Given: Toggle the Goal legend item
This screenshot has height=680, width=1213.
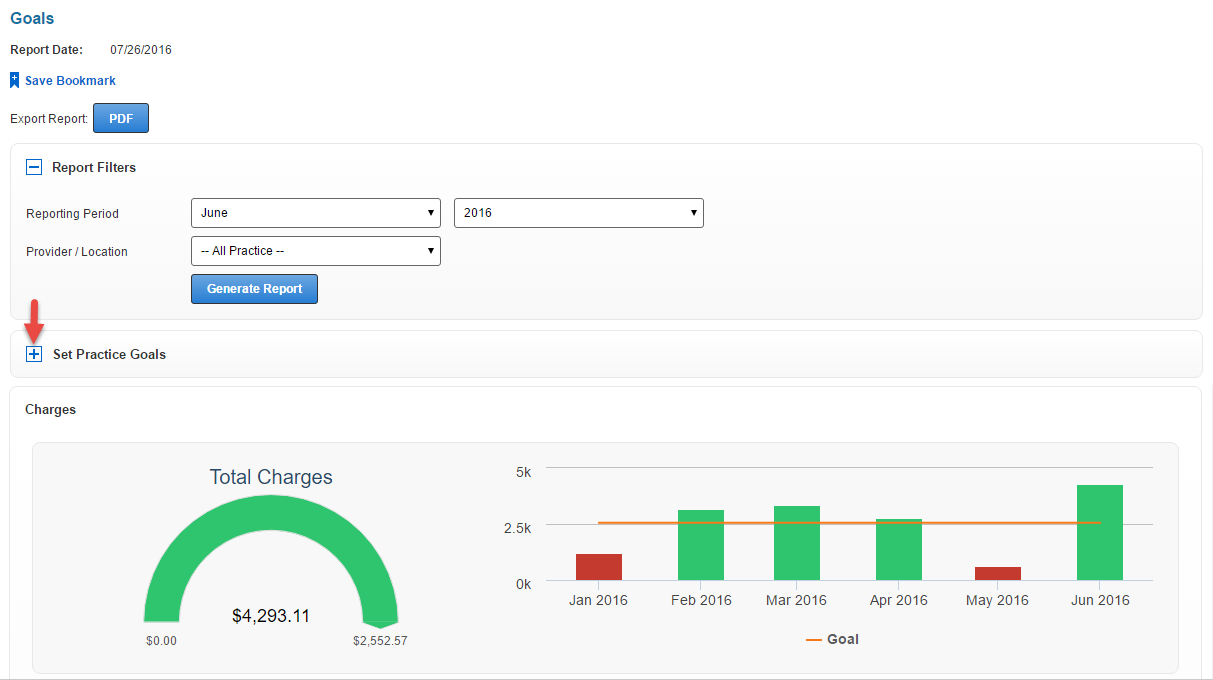Looking at the screenshot, I should 832,639.
